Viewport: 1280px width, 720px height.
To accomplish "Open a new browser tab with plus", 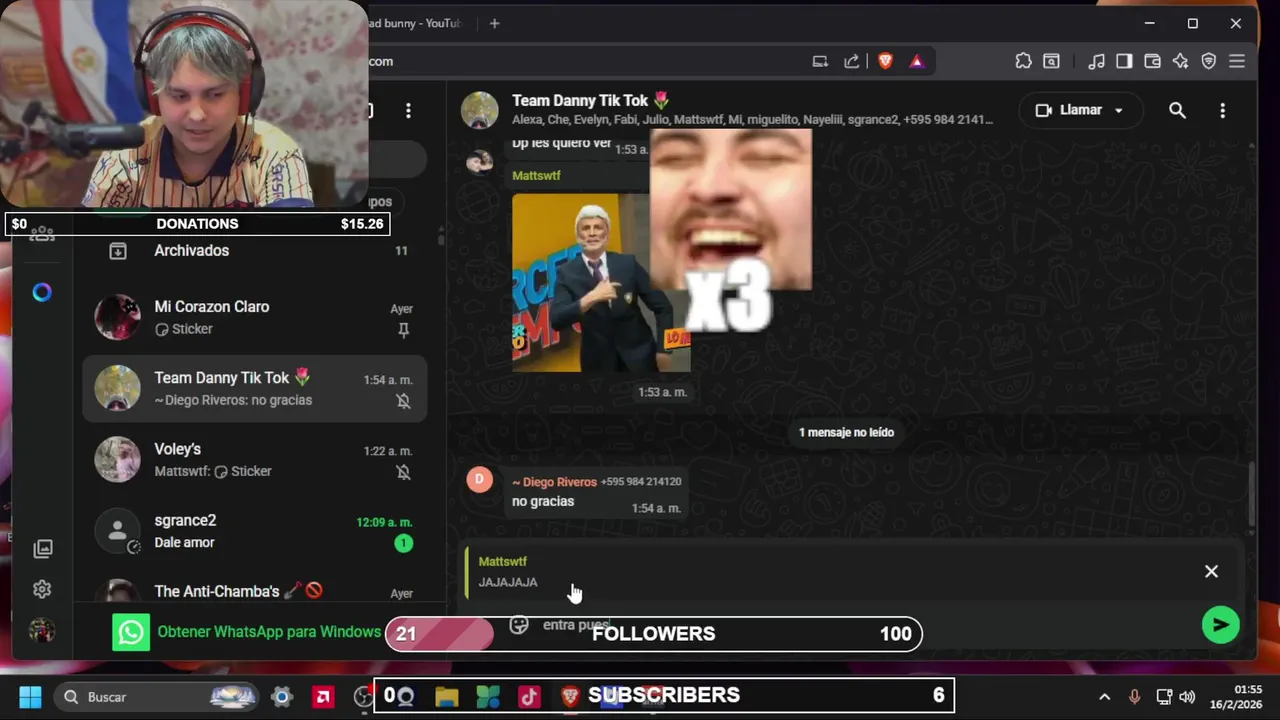I will (x=494, y=23).
